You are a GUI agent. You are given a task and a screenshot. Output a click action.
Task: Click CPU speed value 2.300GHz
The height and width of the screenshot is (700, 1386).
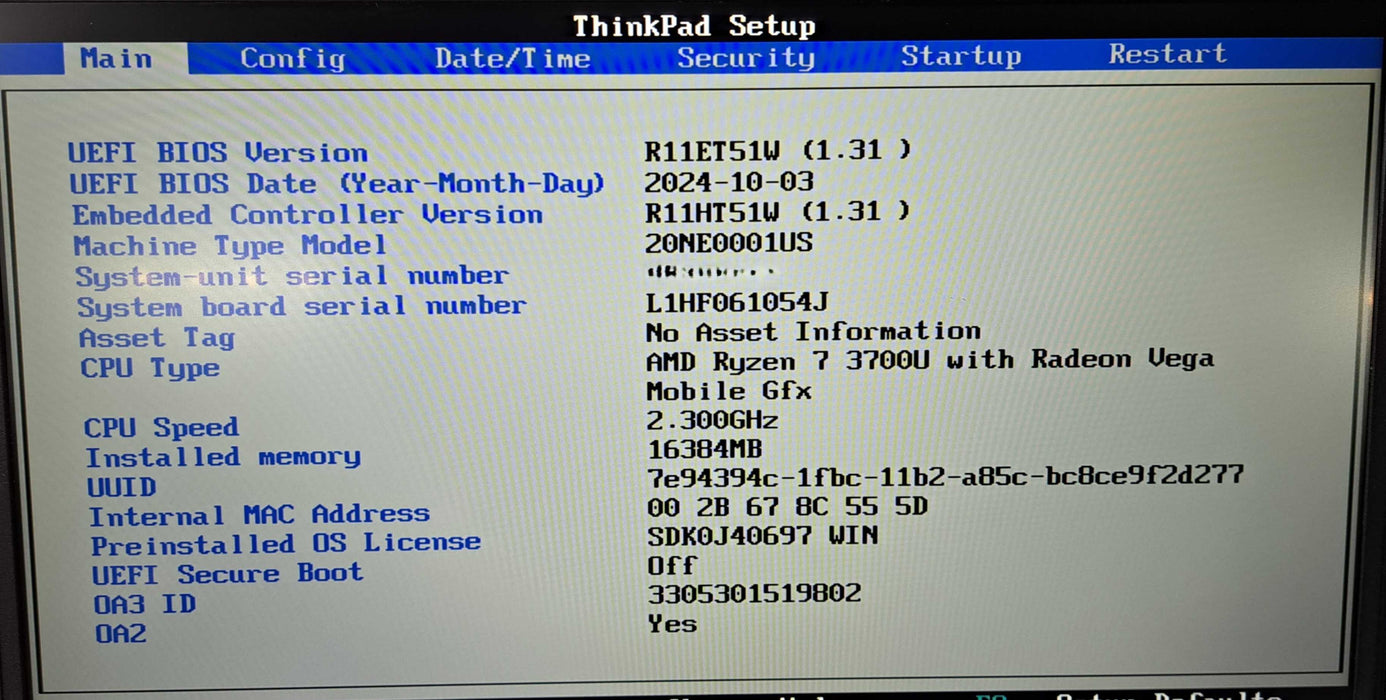click(713, 420)
